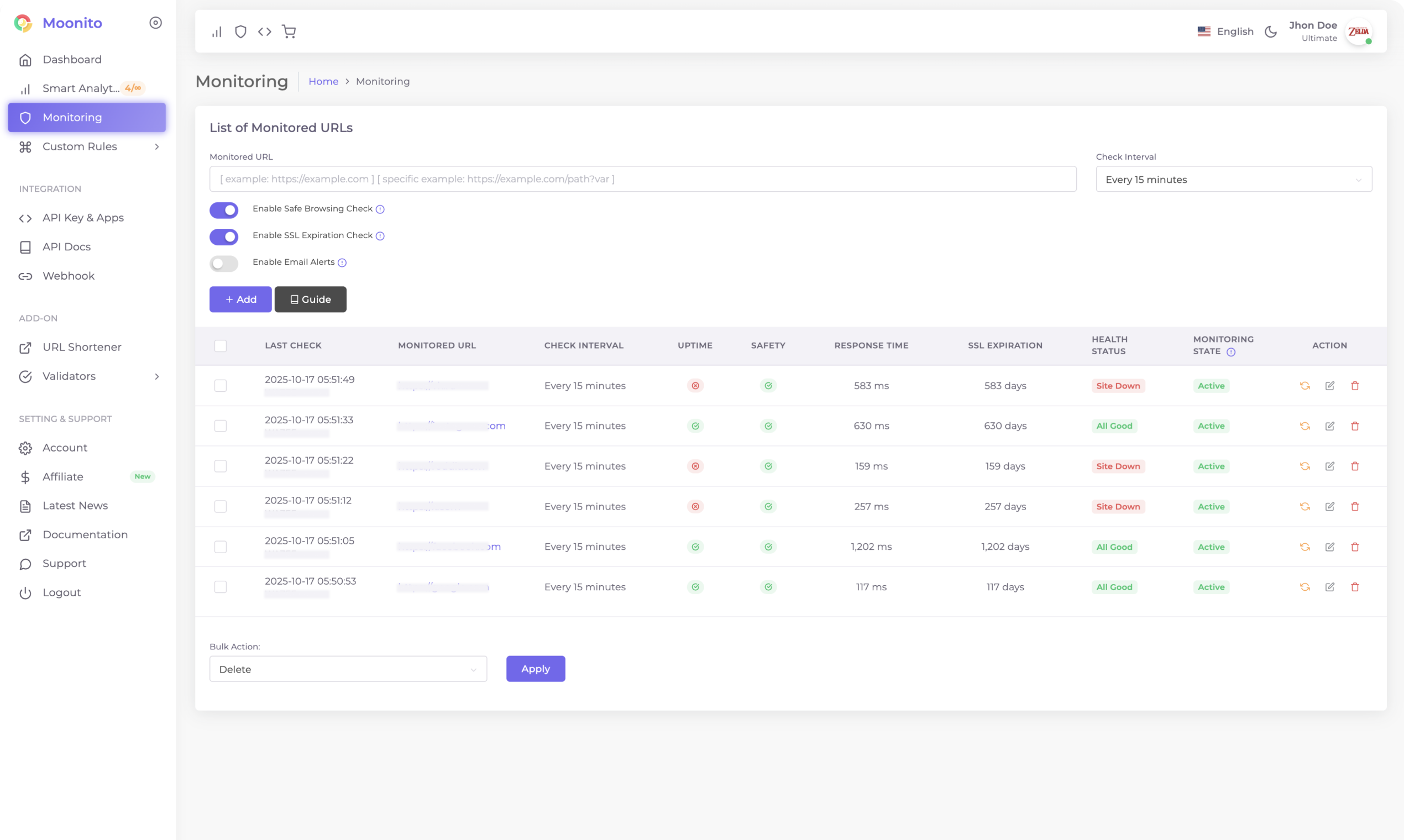Navigate to Dashboard in sidebar
This screenshot has height=840, width=1404.
coord(72,59)
